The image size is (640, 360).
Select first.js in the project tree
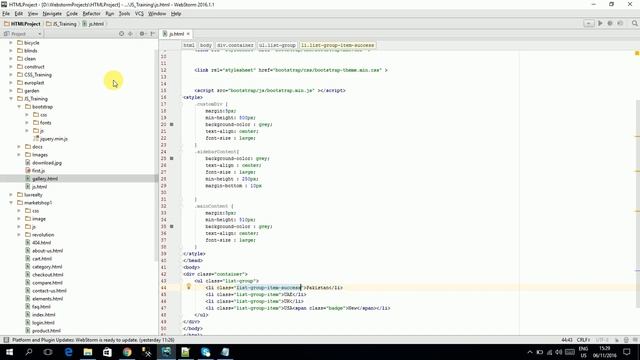click(38, 171)
